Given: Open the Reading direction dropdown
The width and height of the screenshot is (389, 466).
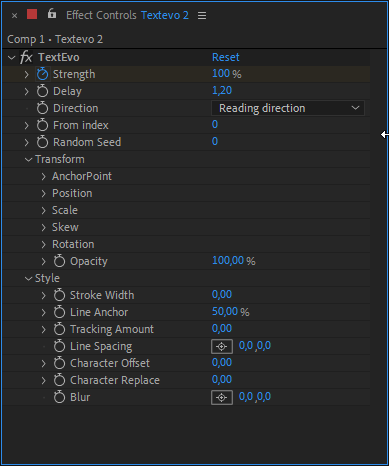Looking at the screenshot, I should [x=288, y=108].
